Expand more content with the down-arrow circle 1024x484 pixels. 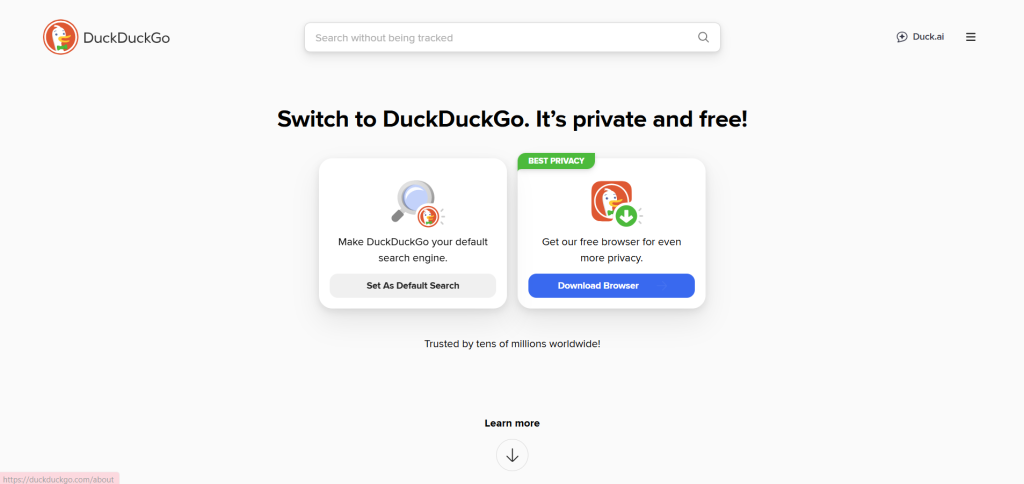[512, 455]
